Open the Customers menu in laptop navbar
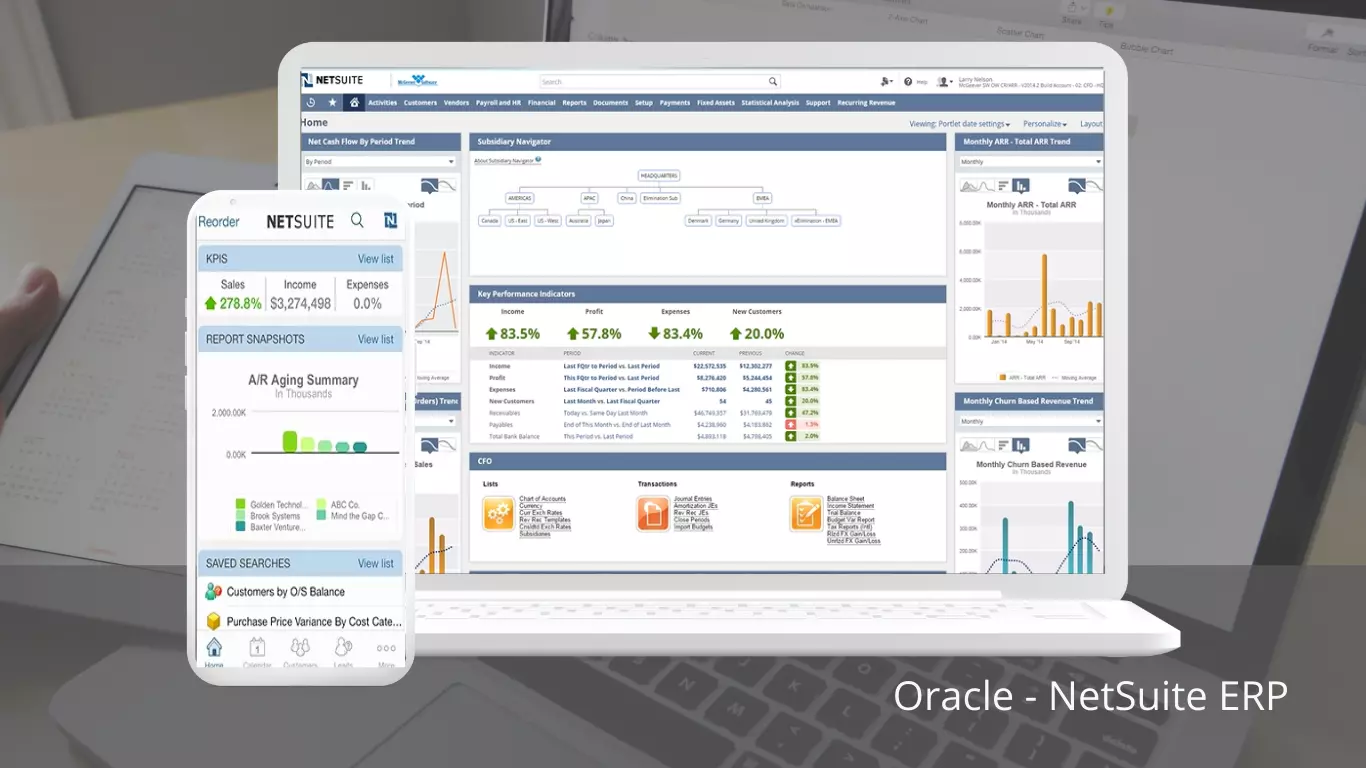The image size is (1366, 768). [x=420, y=103]
